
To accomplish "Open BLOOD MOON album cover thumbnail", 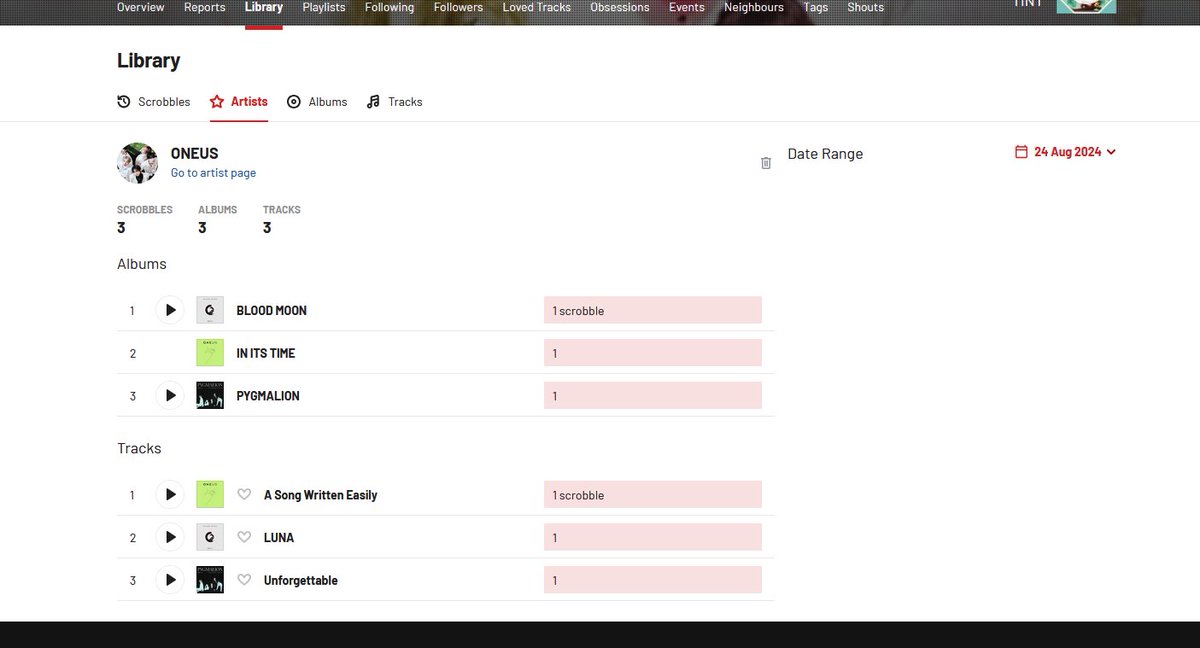I will click(210, 310).
